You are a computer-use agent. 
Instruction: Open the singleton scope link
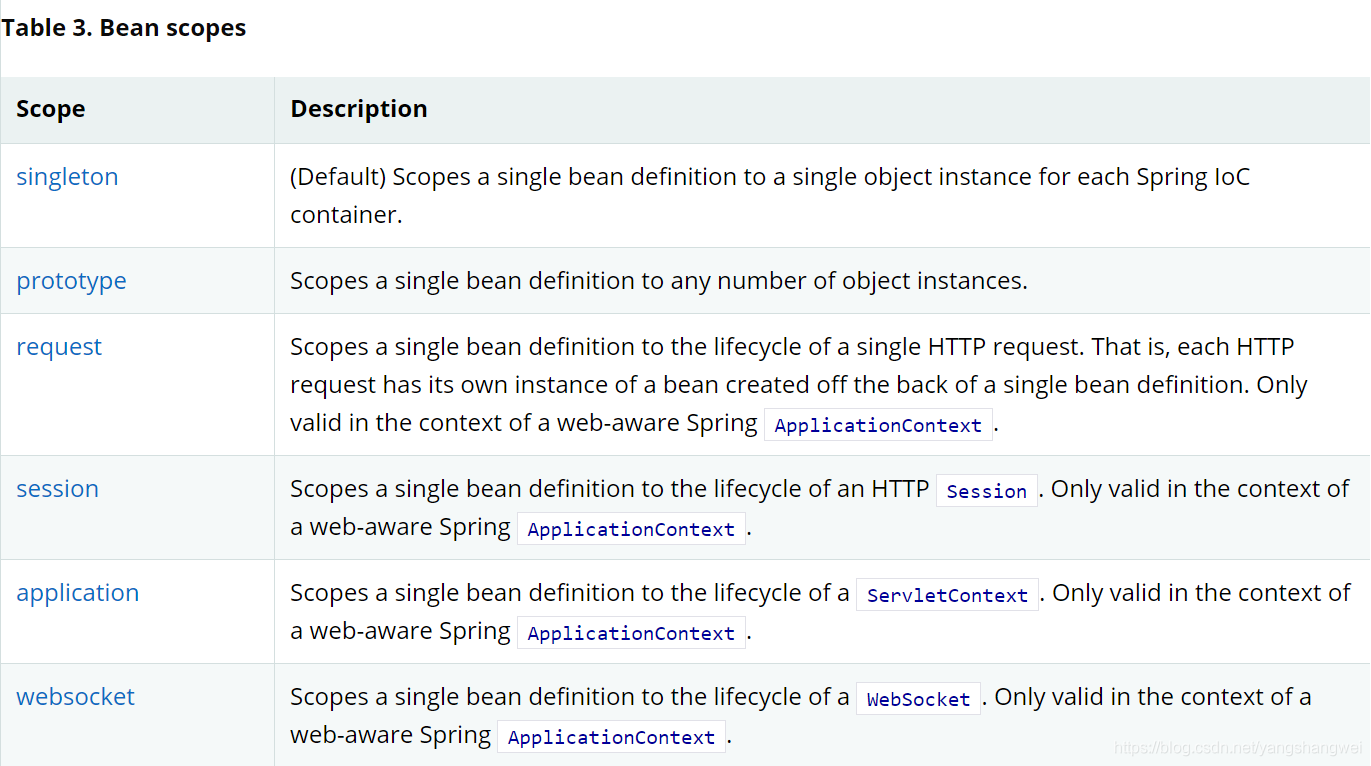click(x=67, y=177)
